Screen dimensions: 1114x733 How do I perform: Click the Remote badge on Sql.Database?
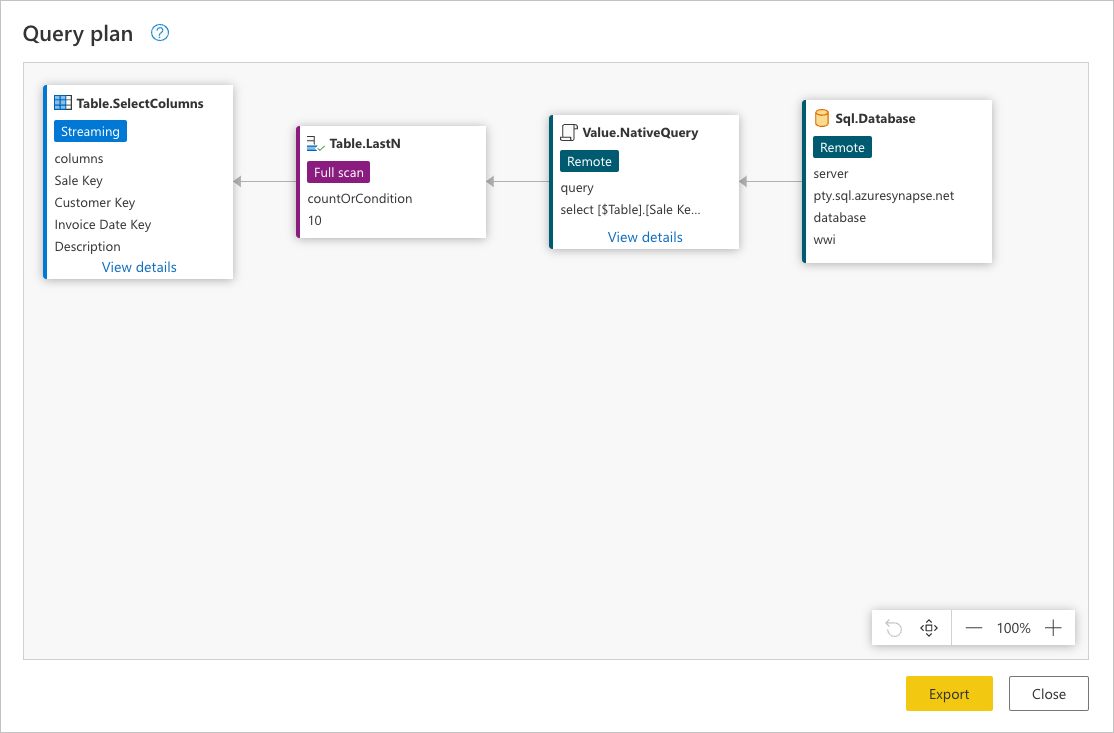(x=842, y=148)
